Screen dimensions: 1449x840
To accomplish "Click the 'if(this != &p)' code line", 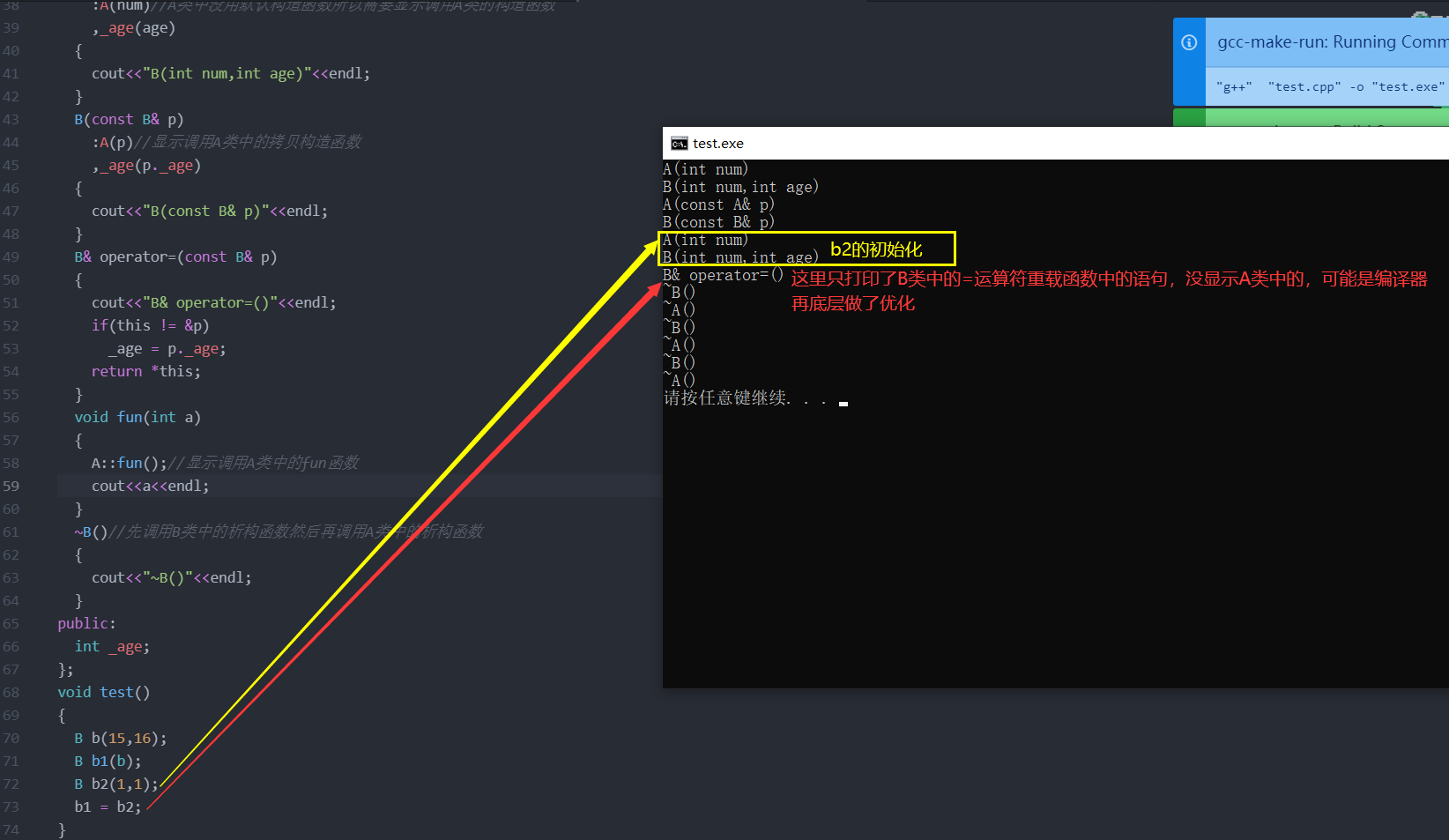I will click(151, 325).
